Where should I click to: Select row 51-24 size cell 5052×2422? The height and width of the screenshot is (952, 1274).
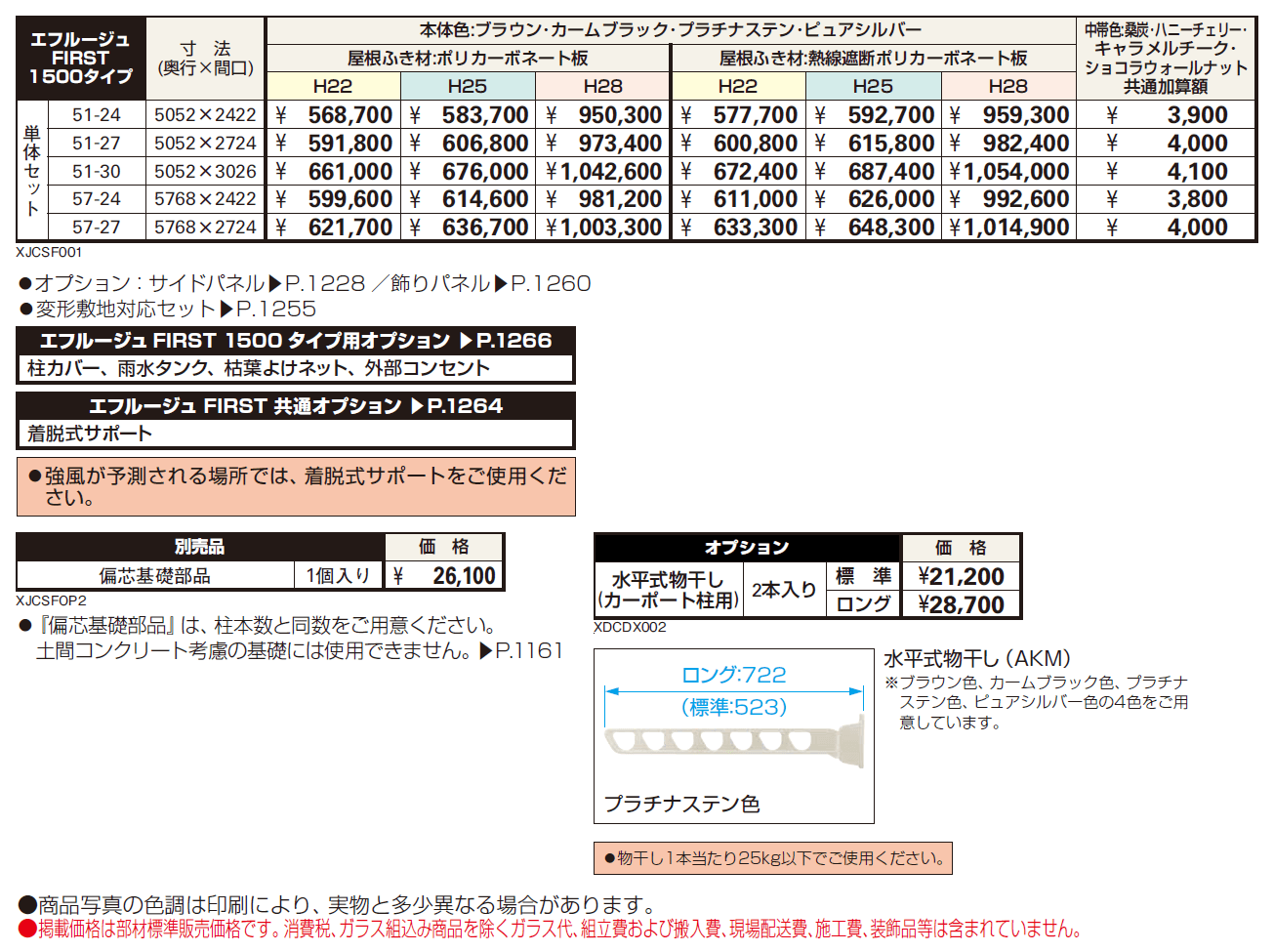pyautogui.click(x=202, y=113)
